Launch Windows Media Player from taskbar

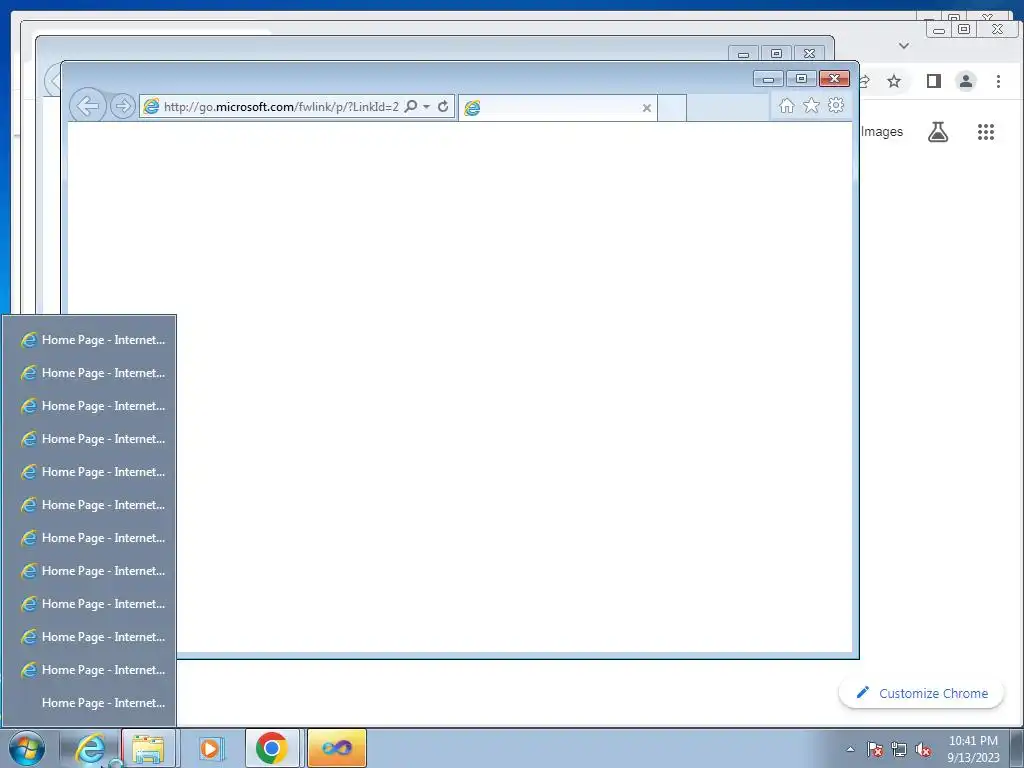click(211, 748)
